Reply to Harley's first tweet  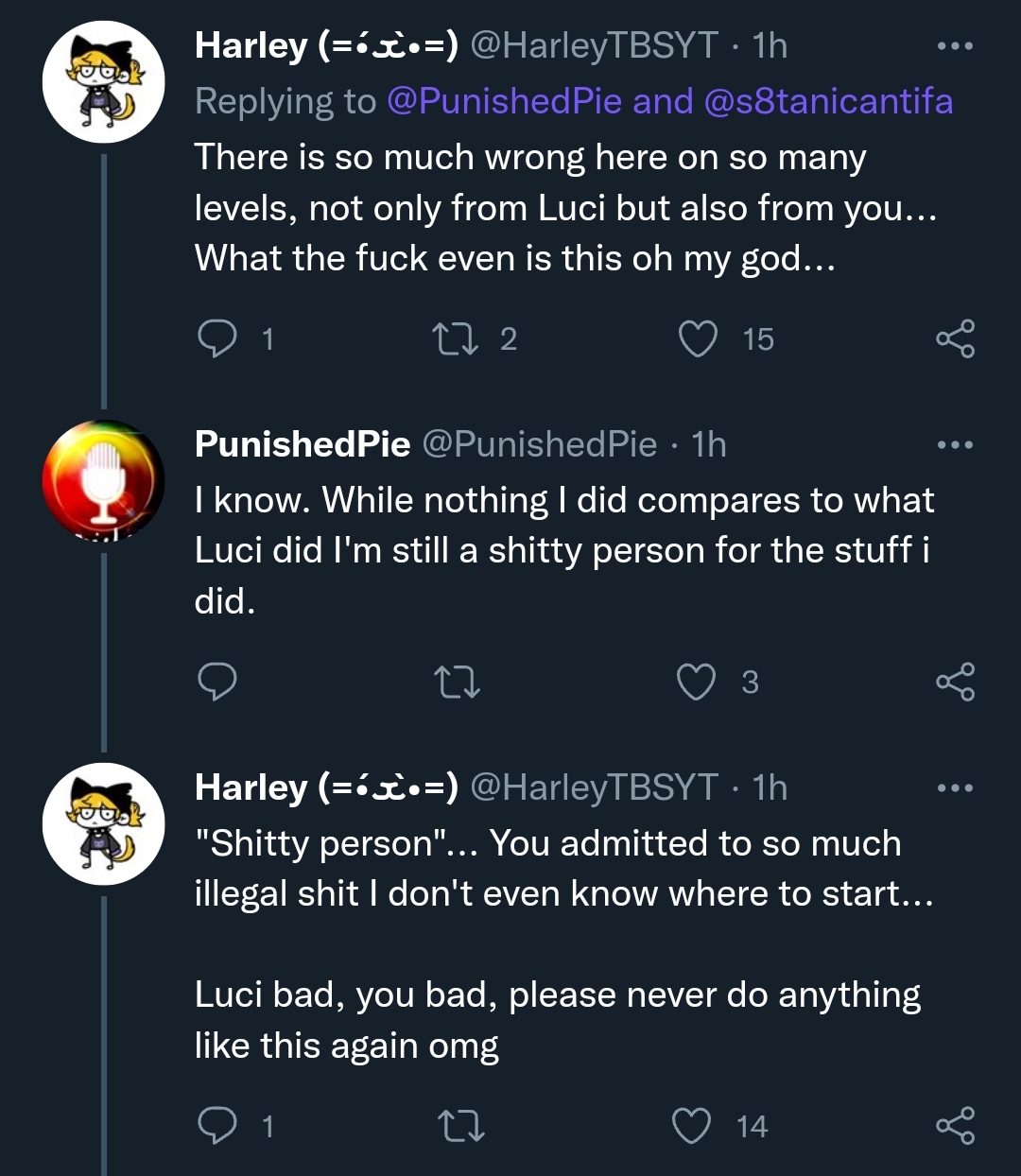(217, 338)
